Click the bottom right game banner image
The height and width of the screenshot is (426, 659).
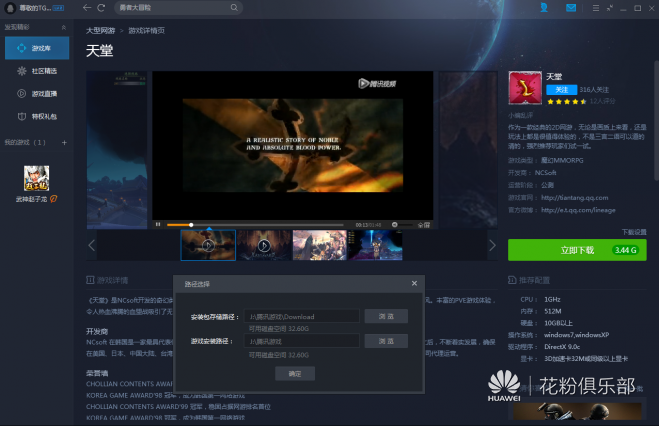point(577,411)
